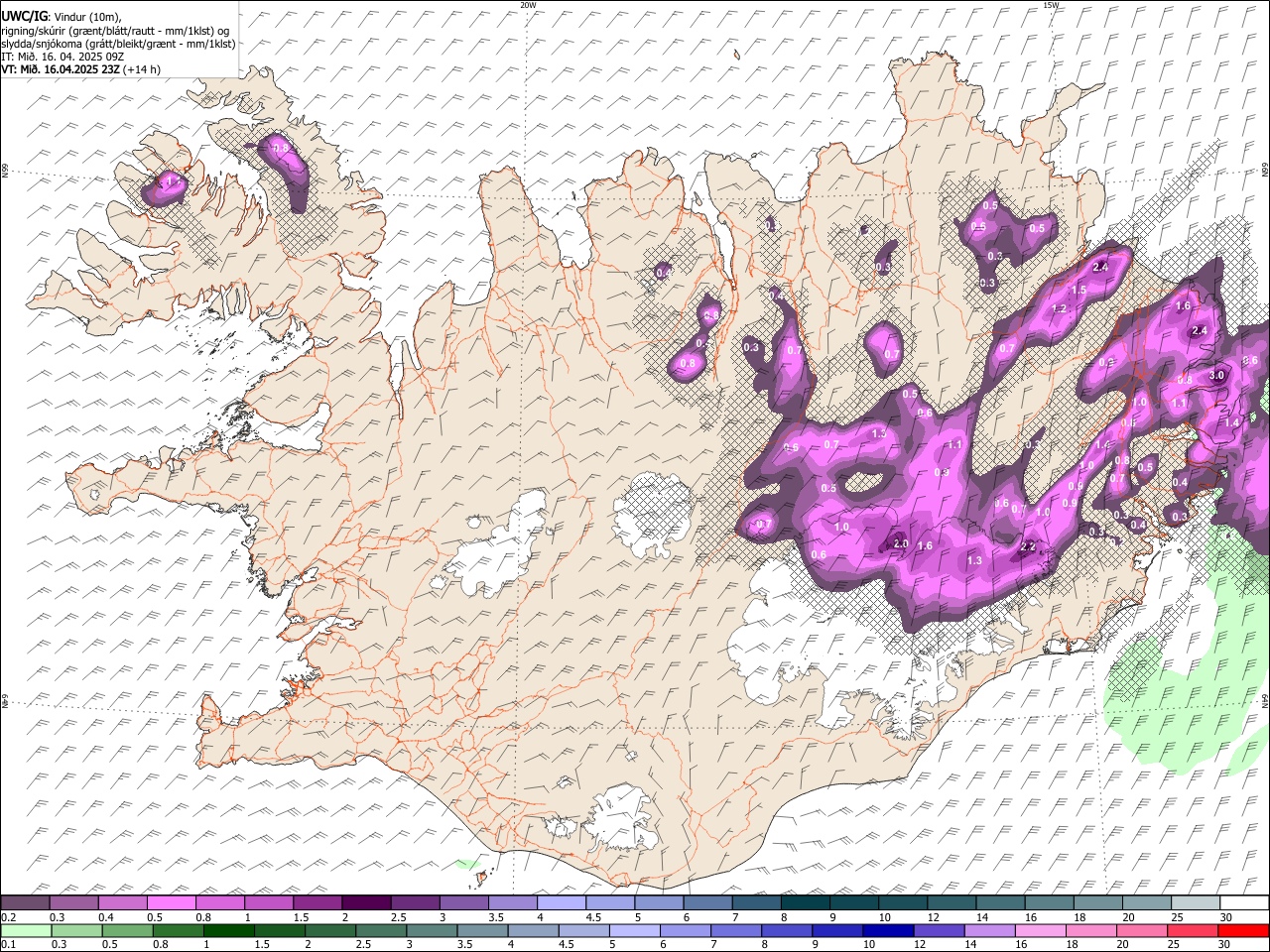Pick the 0.2 dark mauve snow legend swatch
Image resolution: width=1270 pixels, height=952 pixels.
(25, 903)
